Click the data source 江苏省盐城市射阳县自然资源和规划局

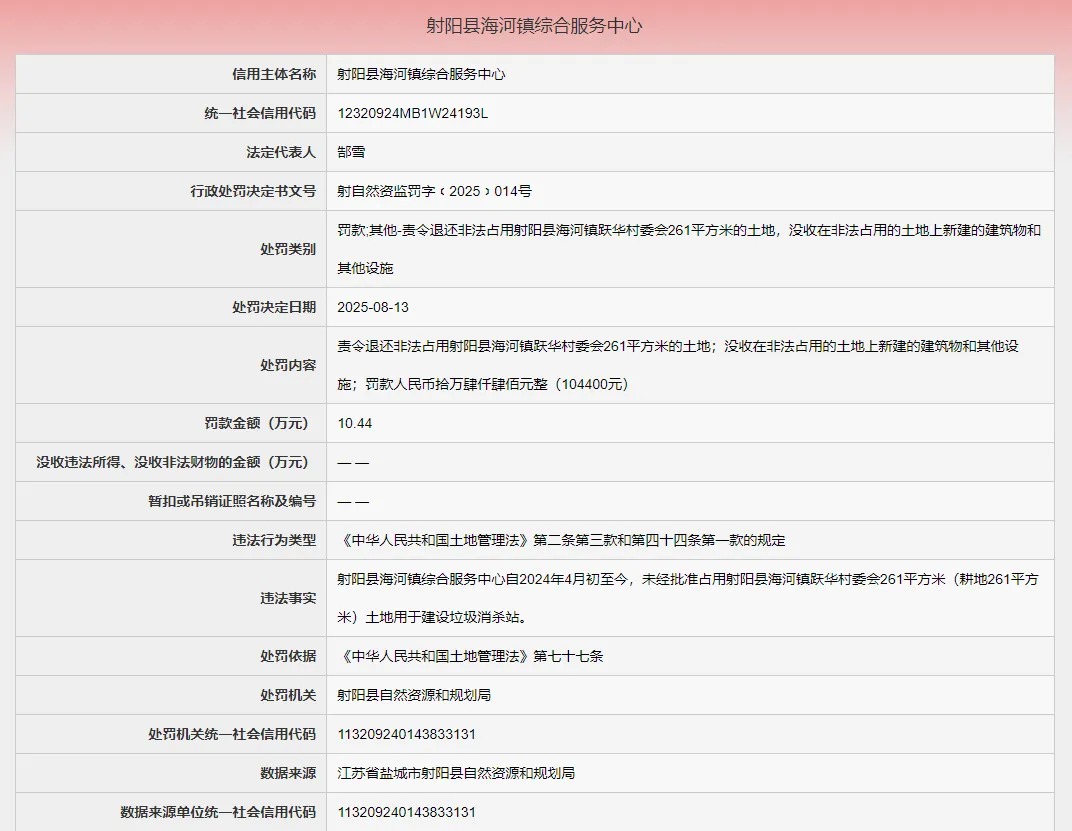pyautogui.click(x=456, y=774)
